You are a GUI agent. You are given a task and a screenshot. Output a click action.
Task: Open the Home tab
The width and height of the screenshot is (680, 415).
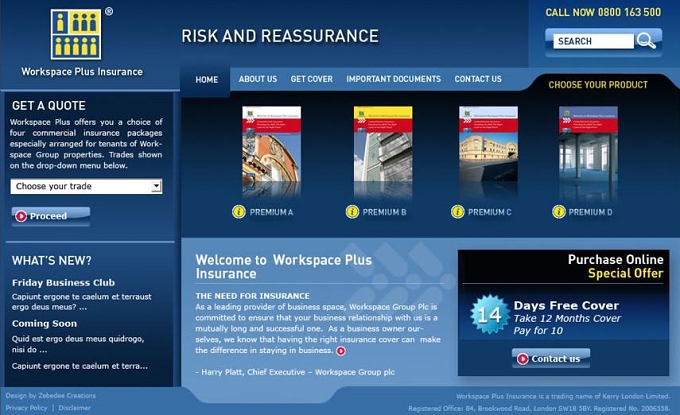pos(206,80)
